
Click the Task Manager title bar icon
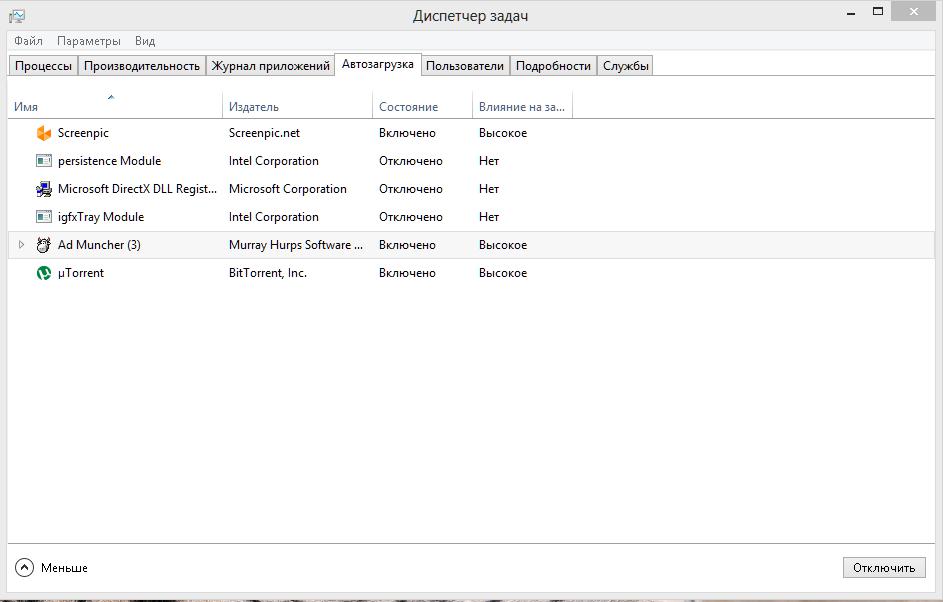[17, 16]
